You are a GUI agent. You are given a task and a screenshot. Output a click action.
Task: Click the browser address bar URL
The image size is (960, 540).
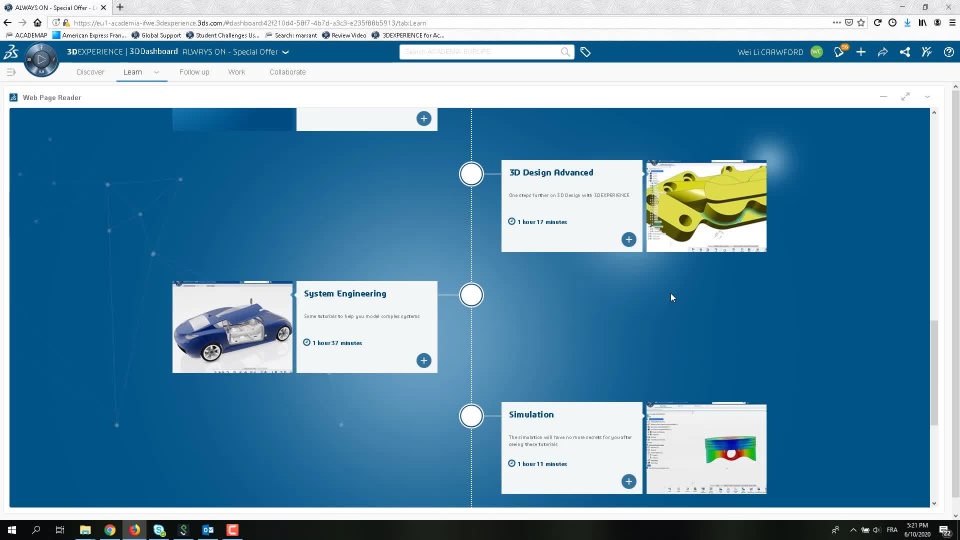[x=250, y=23]
